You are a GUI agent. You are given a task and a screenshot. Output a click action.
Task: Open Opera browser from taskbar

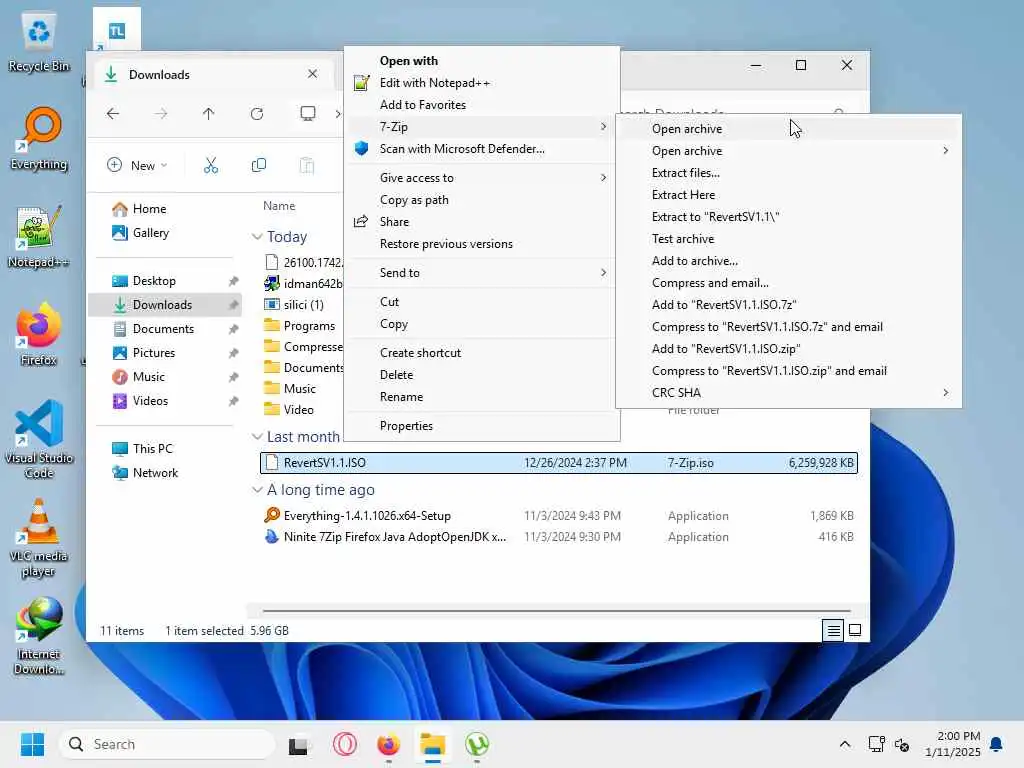[344, 744]
